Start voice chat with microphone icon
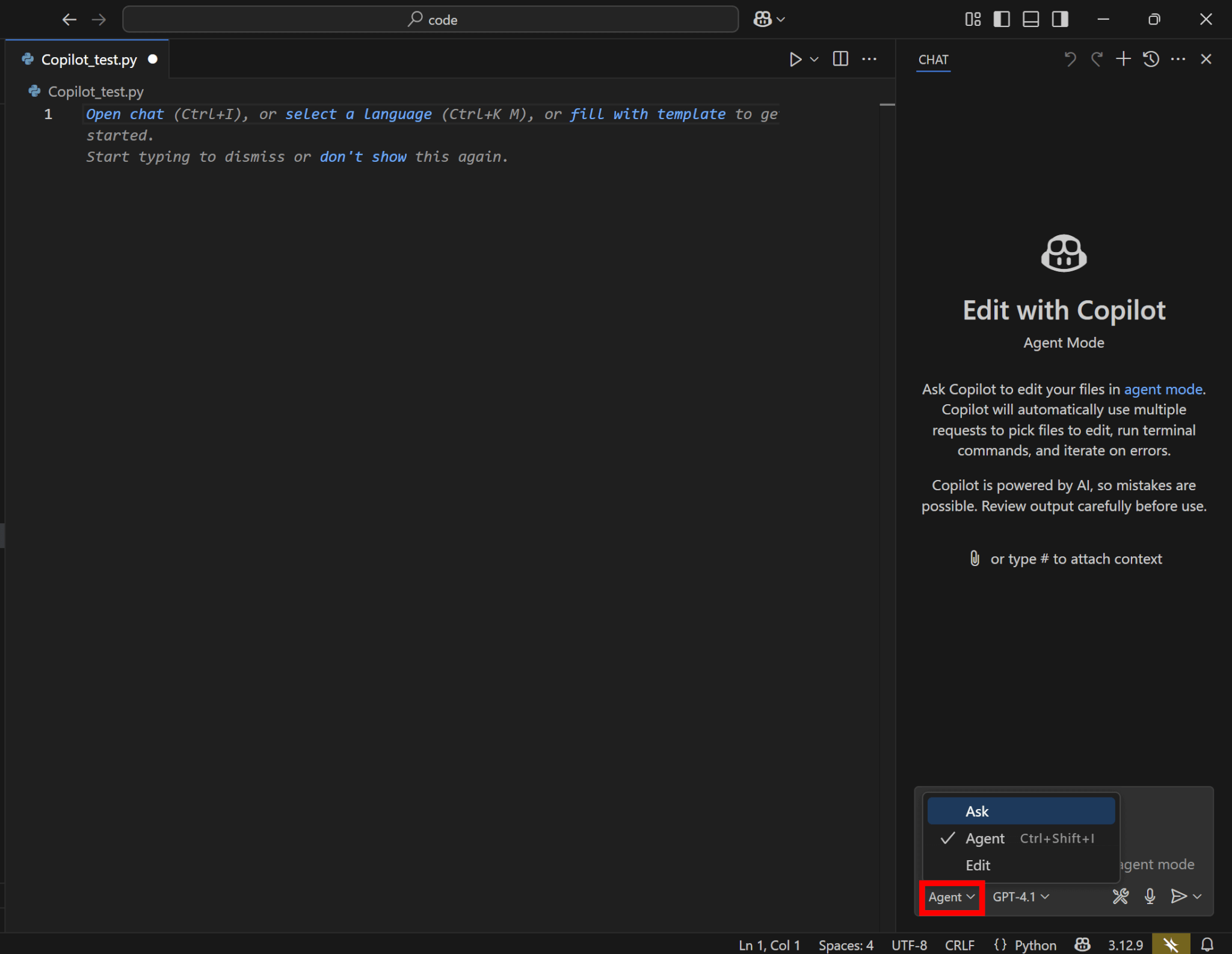 pos(1150,897)
